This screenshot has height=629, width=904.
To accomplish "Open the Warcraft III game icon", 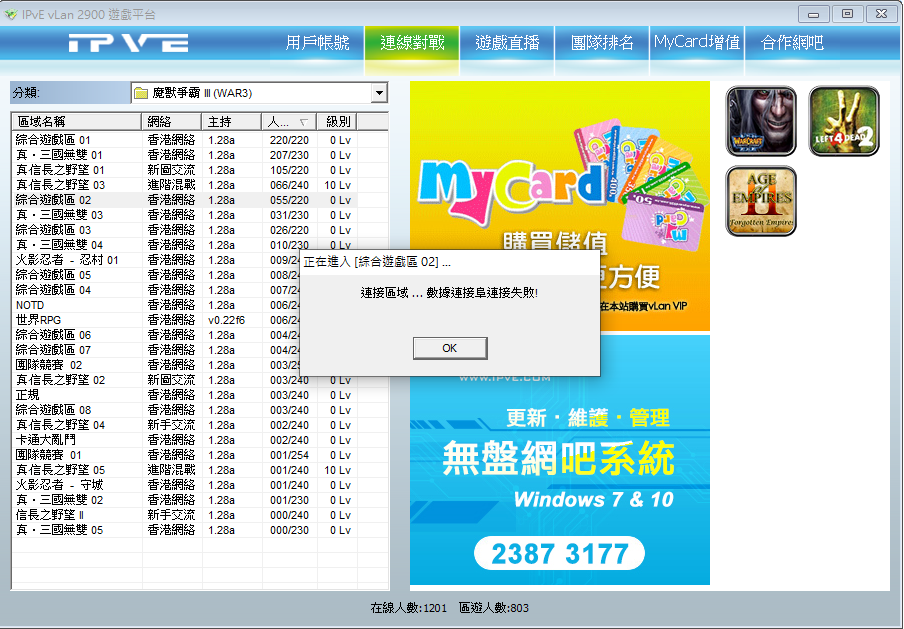I will click(x=761, y=121).
